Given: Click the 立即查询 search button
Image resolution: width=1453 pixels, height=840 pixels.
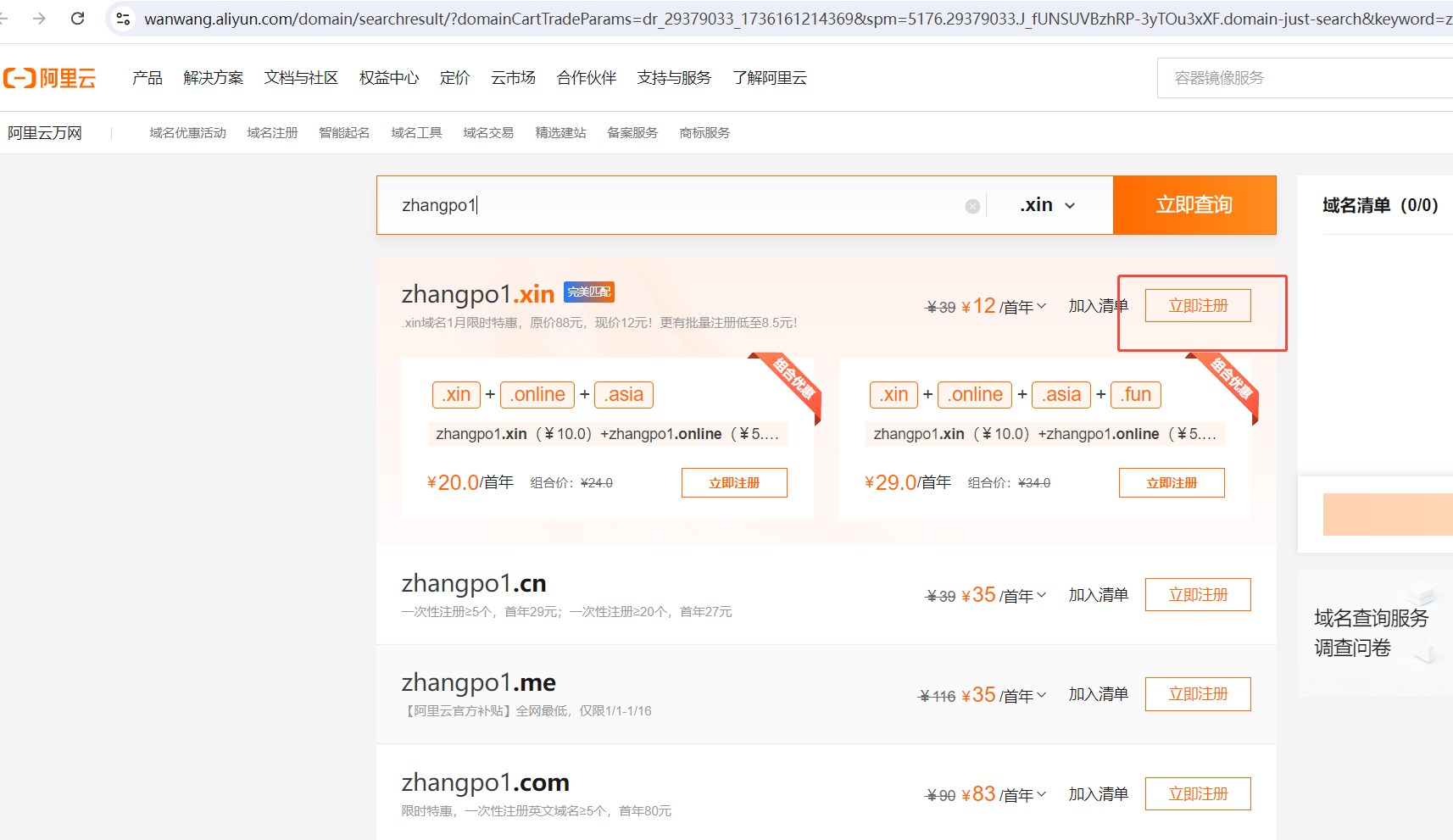Looking at the screenshot, I should [1194, 205].
